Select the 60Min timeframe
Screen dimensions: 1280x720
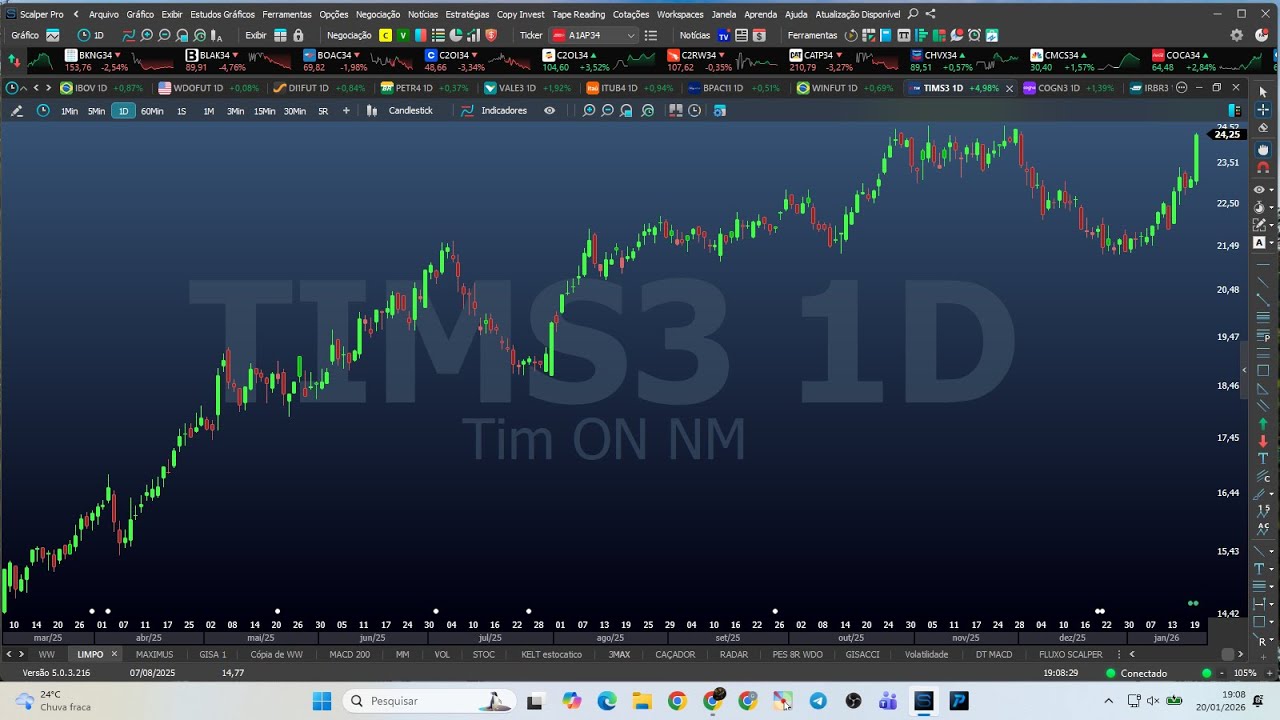(152, 111)
